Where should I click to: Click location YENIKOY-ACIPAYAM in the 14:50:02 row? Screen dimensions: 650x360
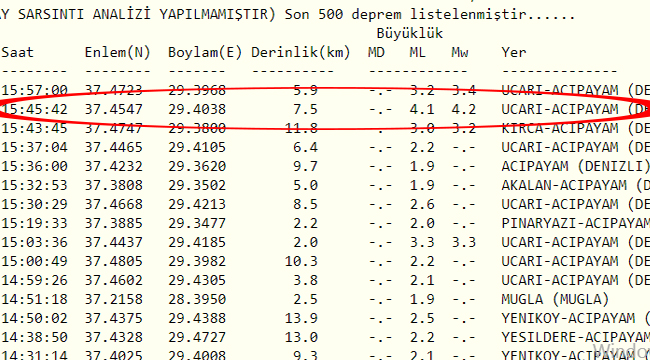(x=568, y=318)
